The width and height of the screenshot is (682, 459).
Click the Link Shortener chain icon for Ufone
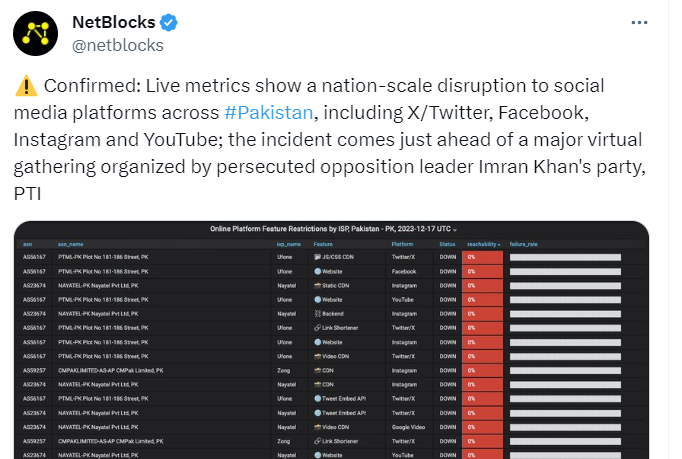pos(318,328)
